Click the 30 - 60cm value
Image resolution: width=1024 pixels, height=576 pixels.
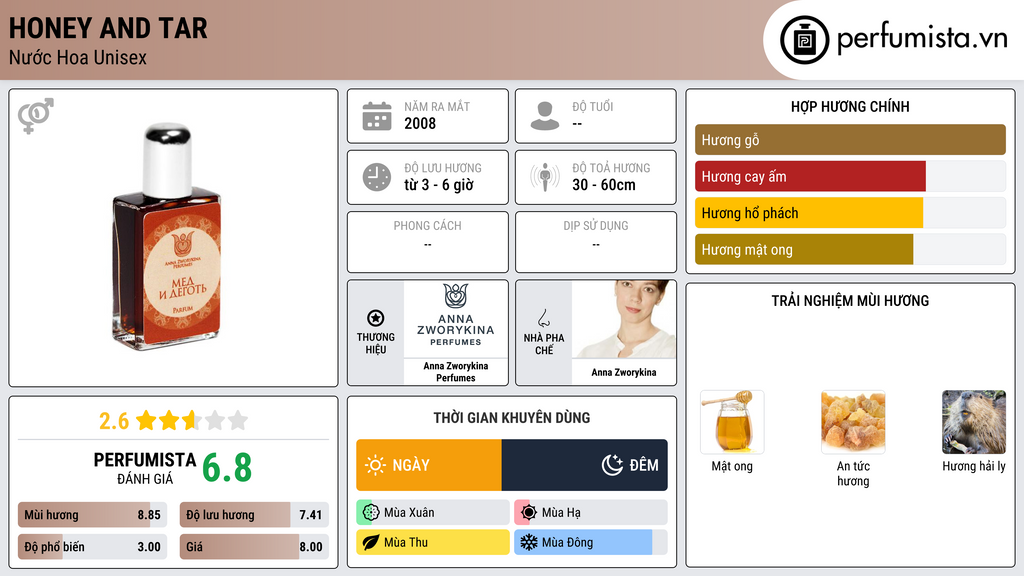(x=604, y=185)
